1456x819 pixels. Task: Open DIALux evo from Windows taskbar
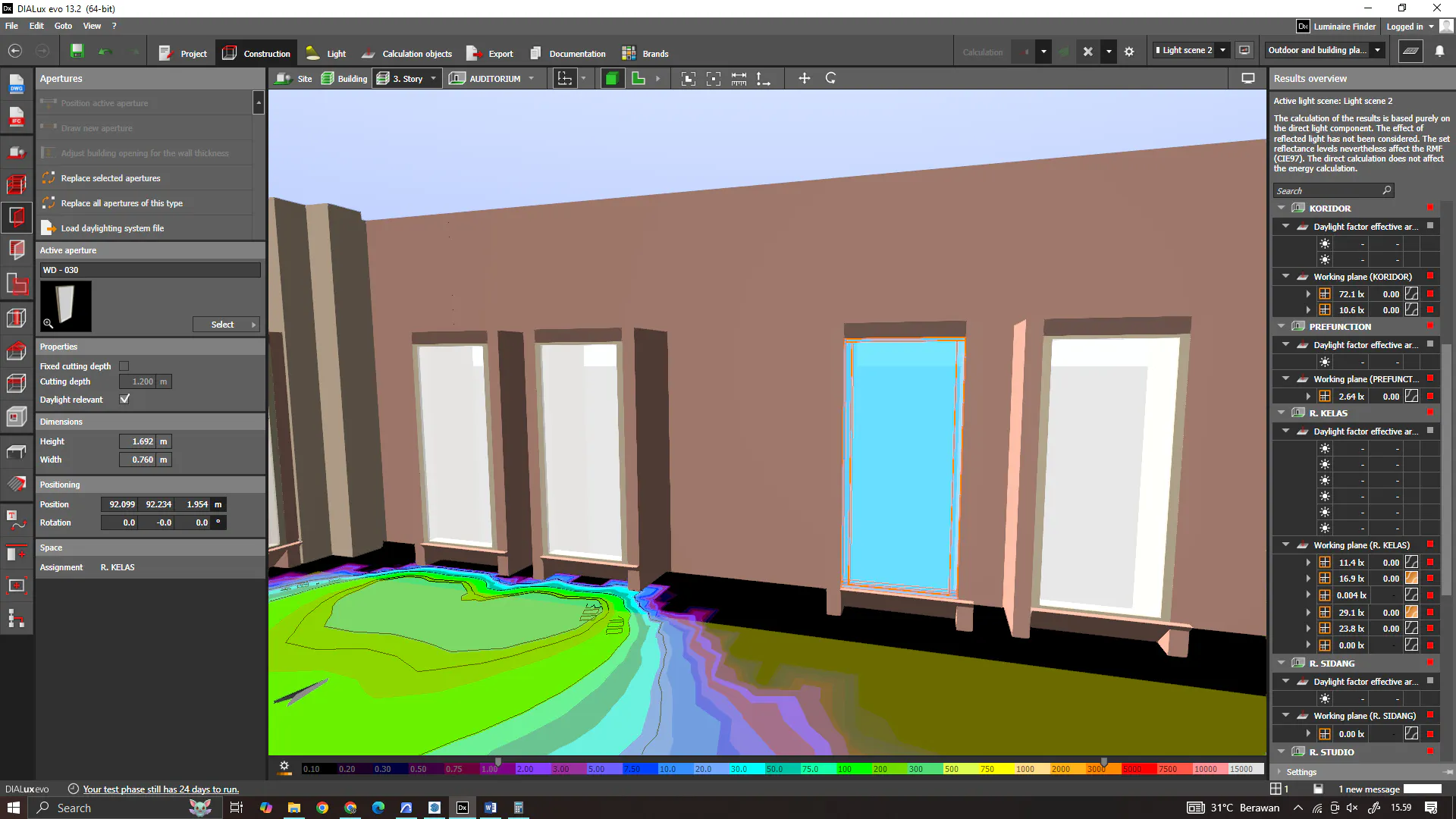[463, 808]
